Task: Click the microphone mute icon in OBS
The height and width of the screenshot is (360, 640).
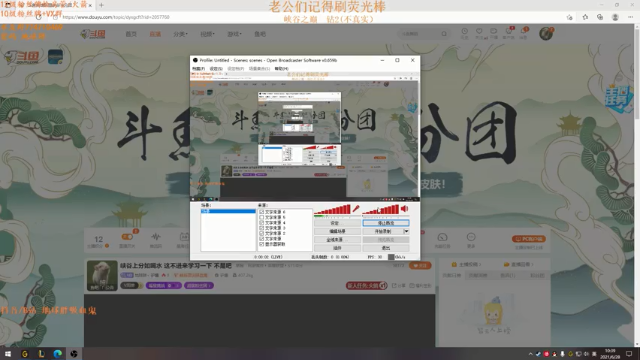Action: [x=356, y=209]
